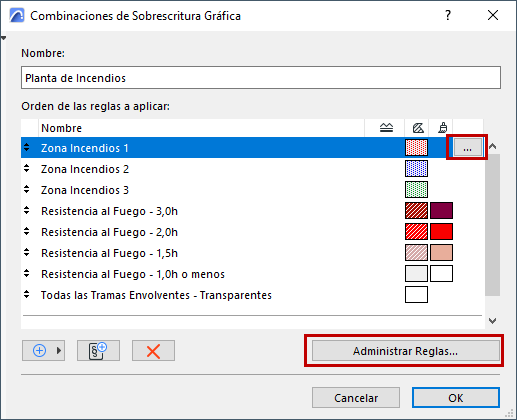517x420 pixels.
Task: Select Resistencia al Fuego - 3,0h rule
Action: [252, 211]
